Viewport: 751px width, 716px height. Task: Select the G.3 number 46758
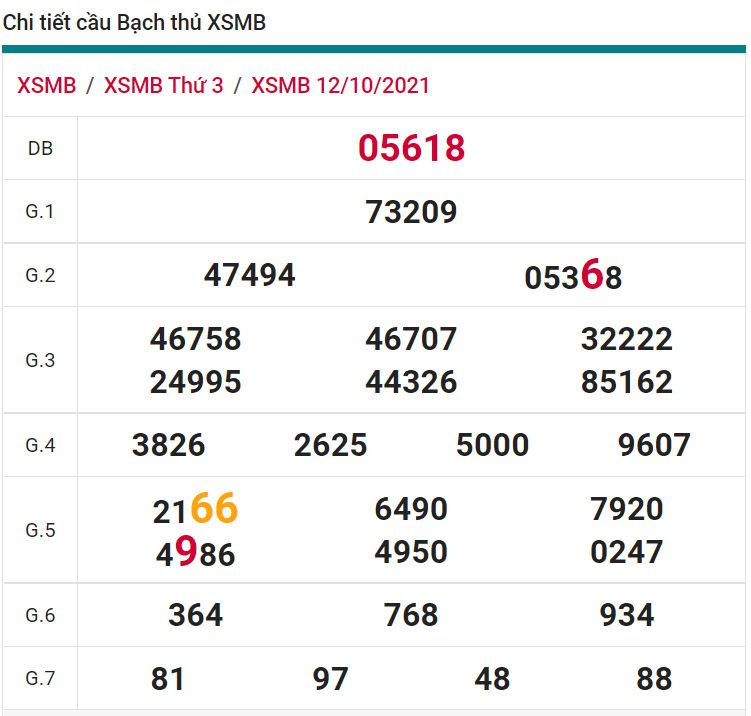[195, 339]
